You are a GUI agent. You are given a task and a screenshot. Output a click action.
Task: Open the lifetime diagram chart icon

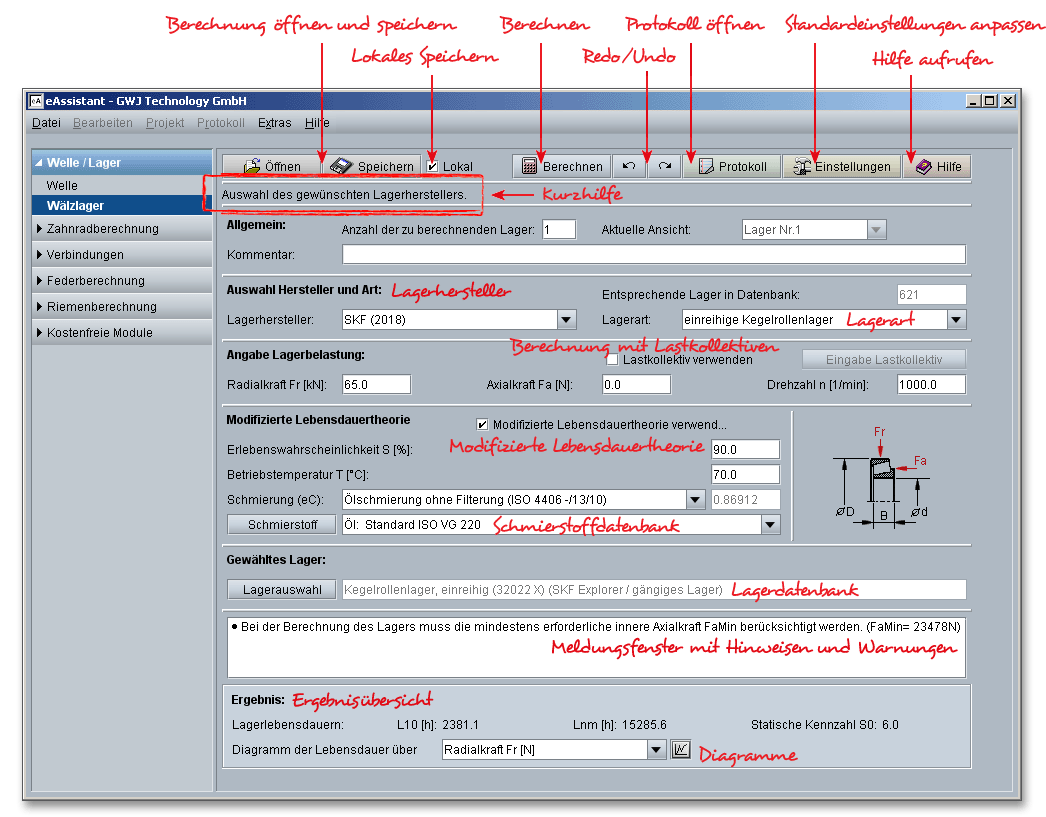pos(681,748)
